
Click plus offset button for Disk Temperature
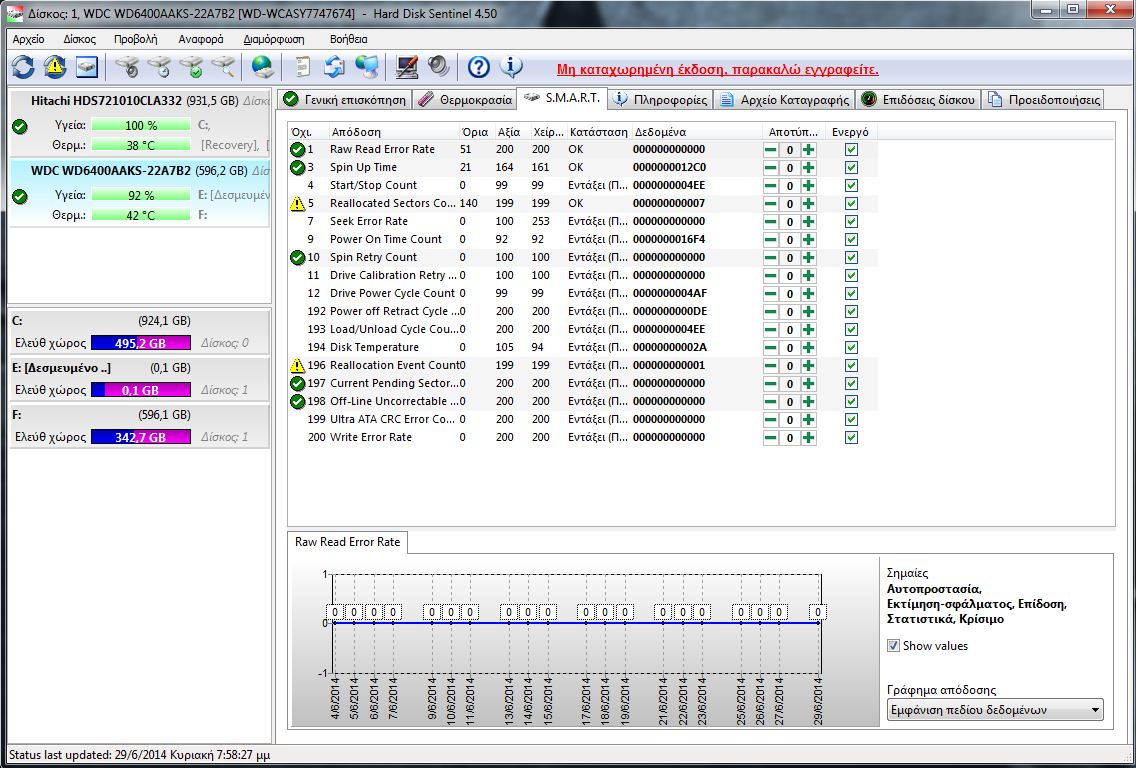809,348
